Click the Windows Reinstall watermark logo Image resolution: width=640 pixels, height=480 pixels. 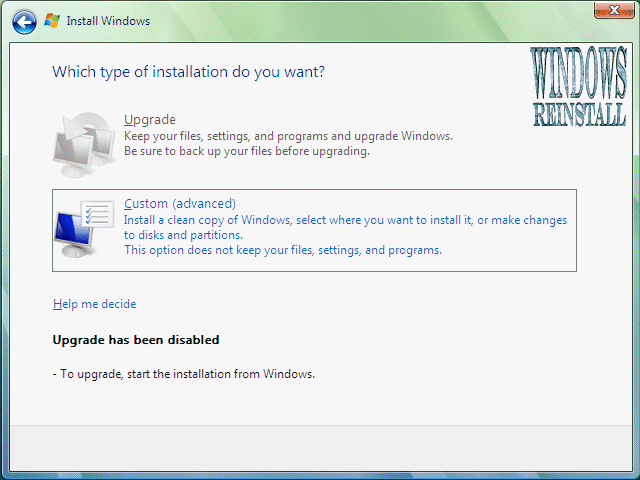(581, 88)
